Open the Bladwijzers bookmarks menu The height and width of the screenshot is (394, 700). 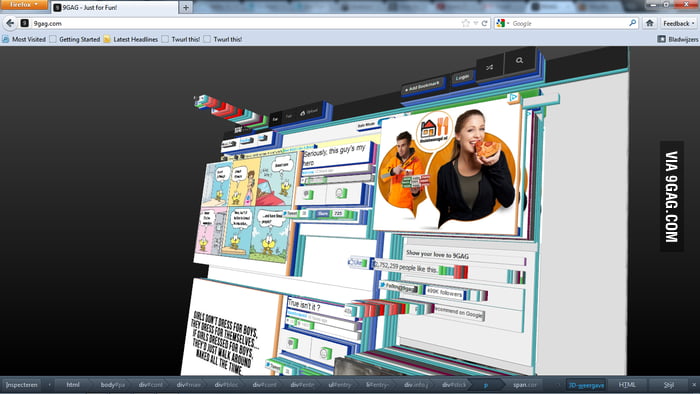click(678, 39)
